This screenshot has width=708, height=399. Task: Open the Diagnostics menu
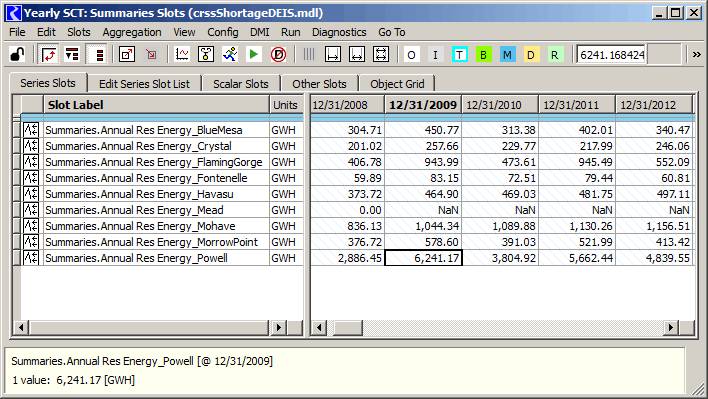point(339,32)
